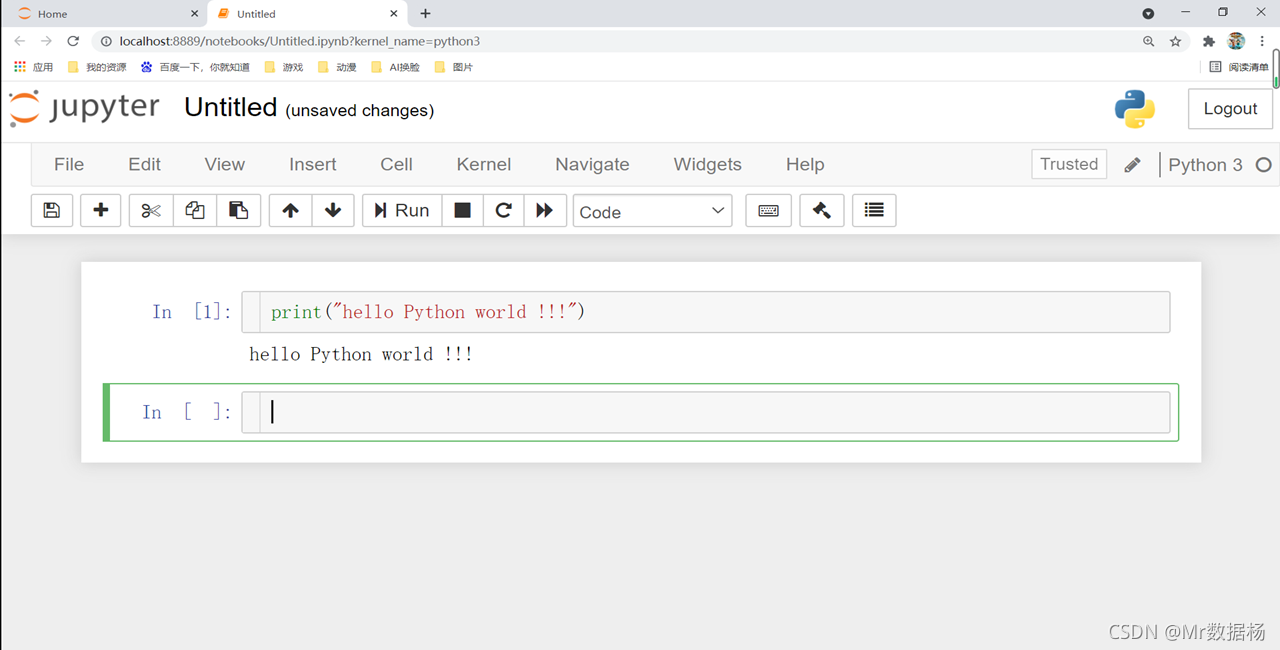Click the Trusted notebook button
1280x650 pixels.
(1069, 164)
